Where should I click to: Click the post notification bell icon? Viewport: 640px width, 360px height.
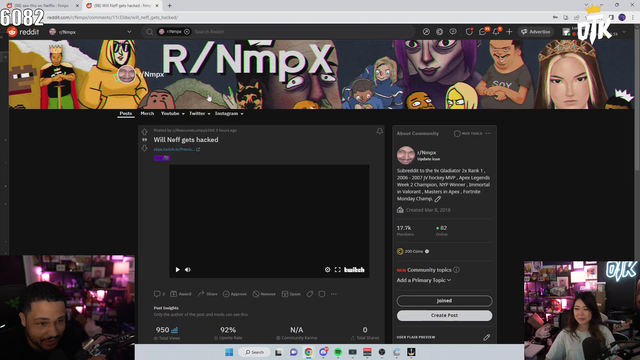pyautogui.click(x=380, y=131)
